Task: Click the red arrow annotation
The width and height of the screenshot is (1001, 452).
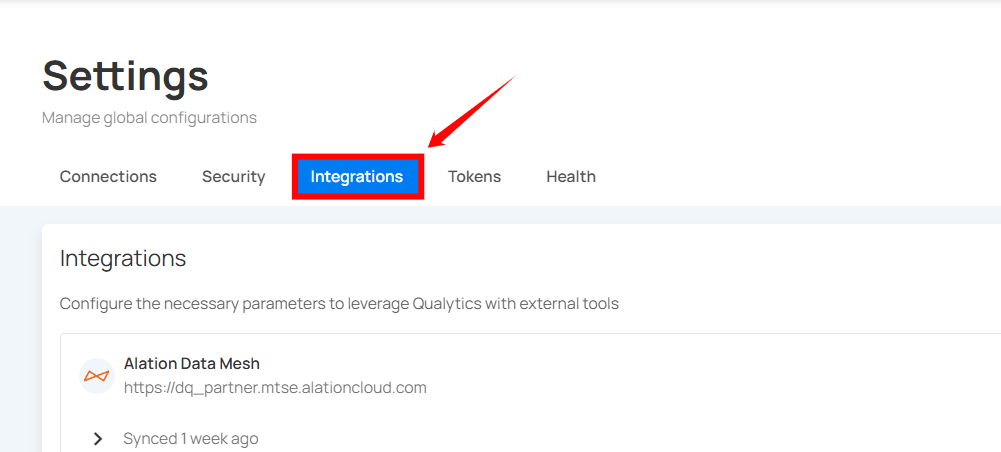Action: tap(470, 112)
